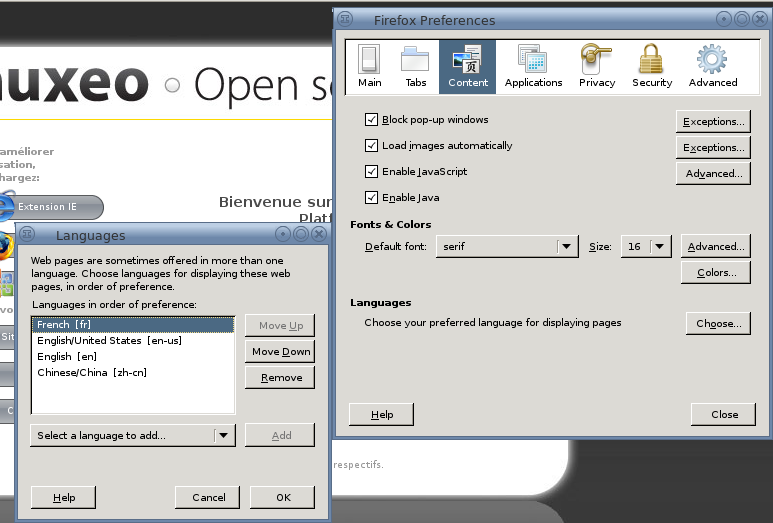The width and height of the screenshot is (773, 523).
Task: Click Choose for preferred languages
Action: [x=718, y=323]
